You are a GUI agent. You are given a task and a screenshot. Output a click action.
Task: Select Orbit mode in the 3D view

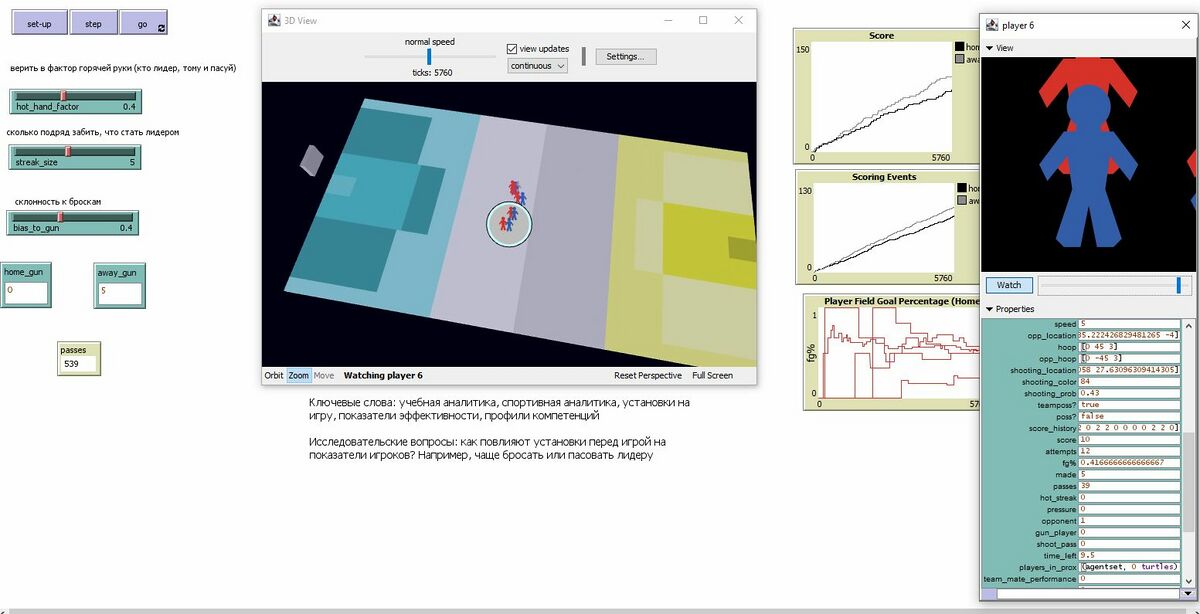[273, 376]
